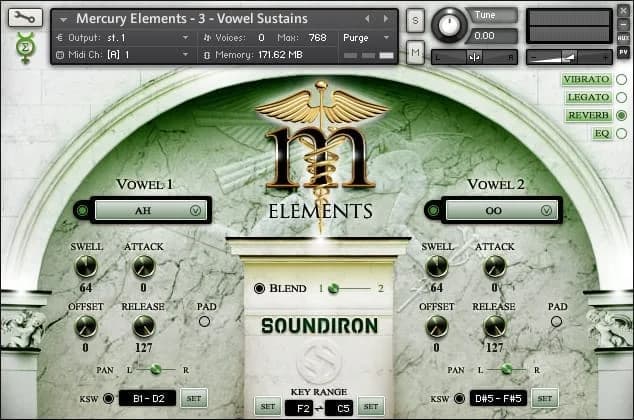
Task: Set the low key range with left SET button
Action: [x=268, y=406]
